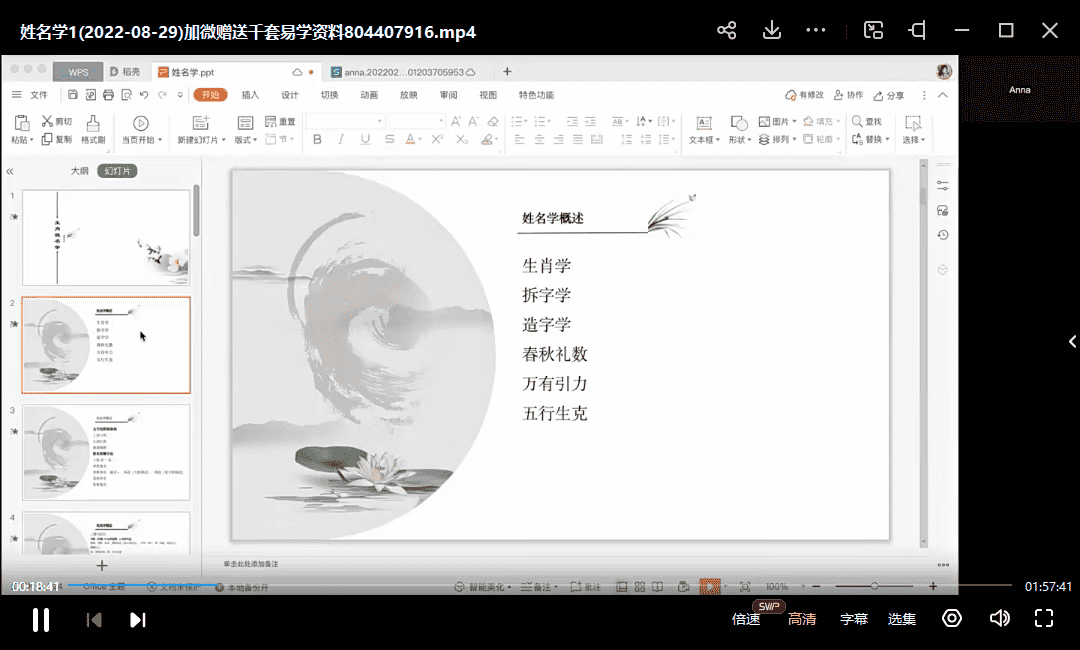Open the three-dot more options menu

816,30
